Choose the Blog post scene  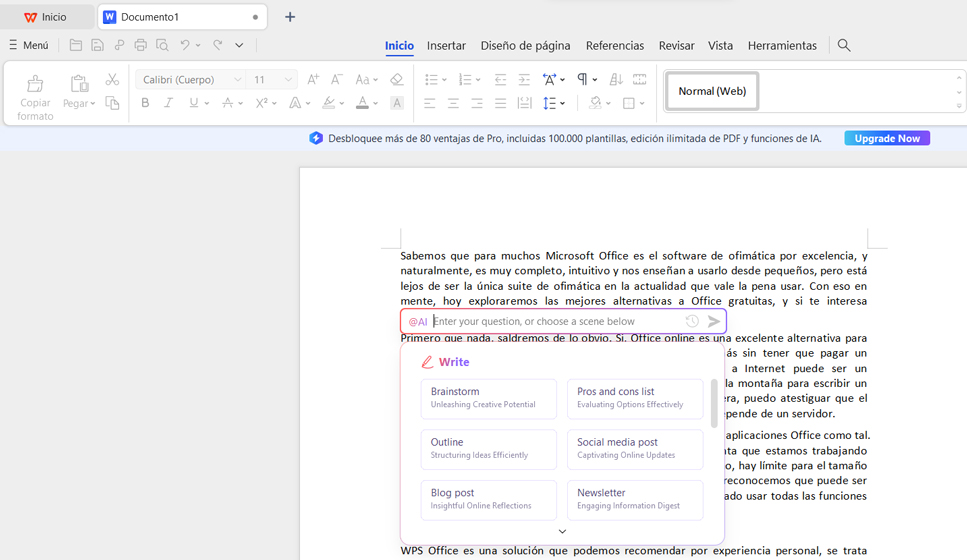pyautogui.click(x=488, y=500)
